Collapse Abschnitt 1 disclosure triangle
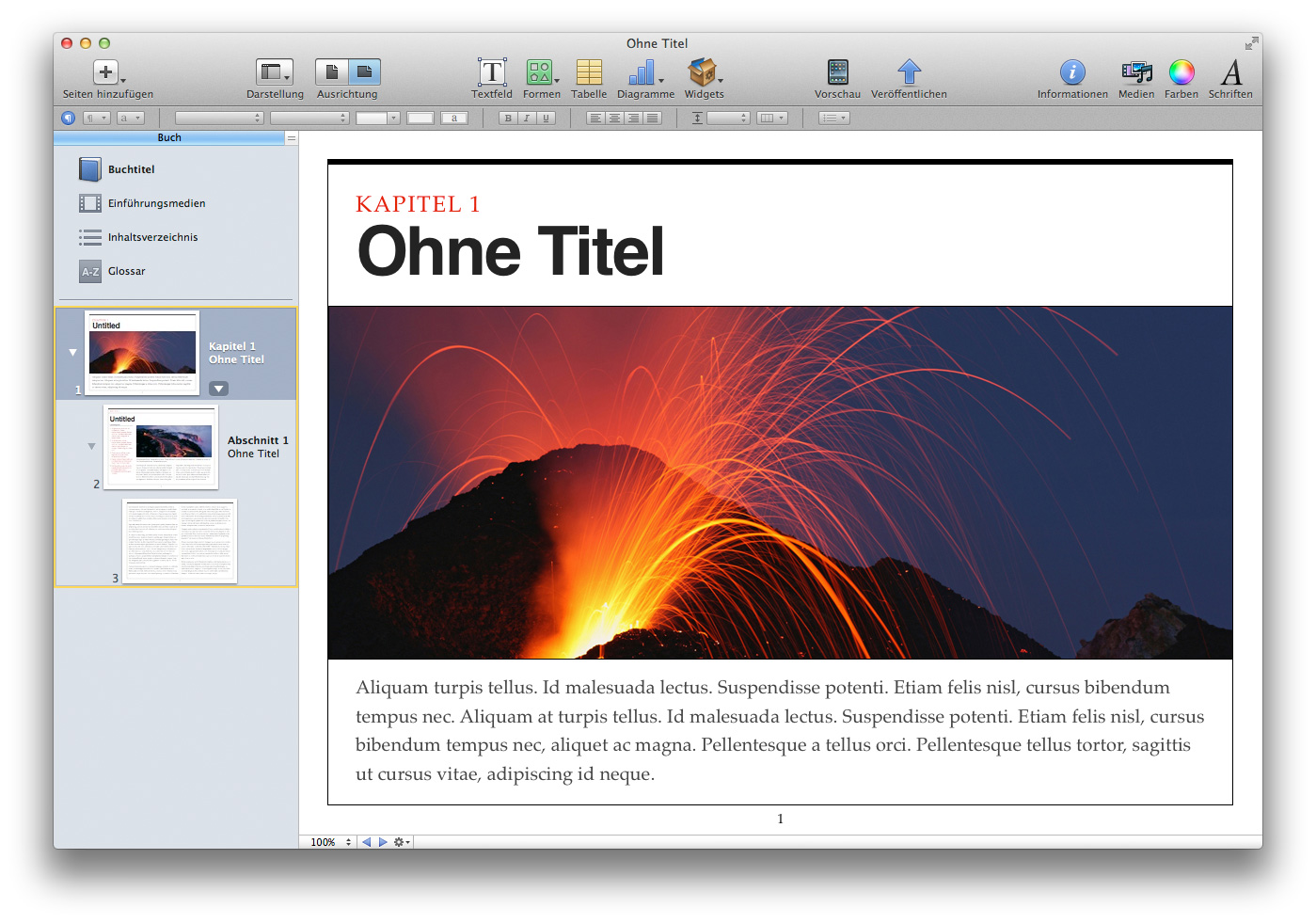Image resolution: width=1316 pixels, height=923 pixels. 91,446
